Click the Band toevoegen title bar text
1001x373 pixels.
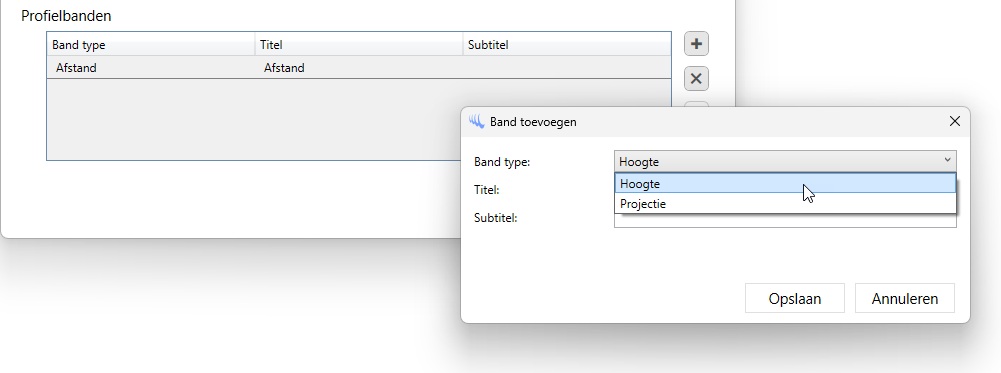533,121
